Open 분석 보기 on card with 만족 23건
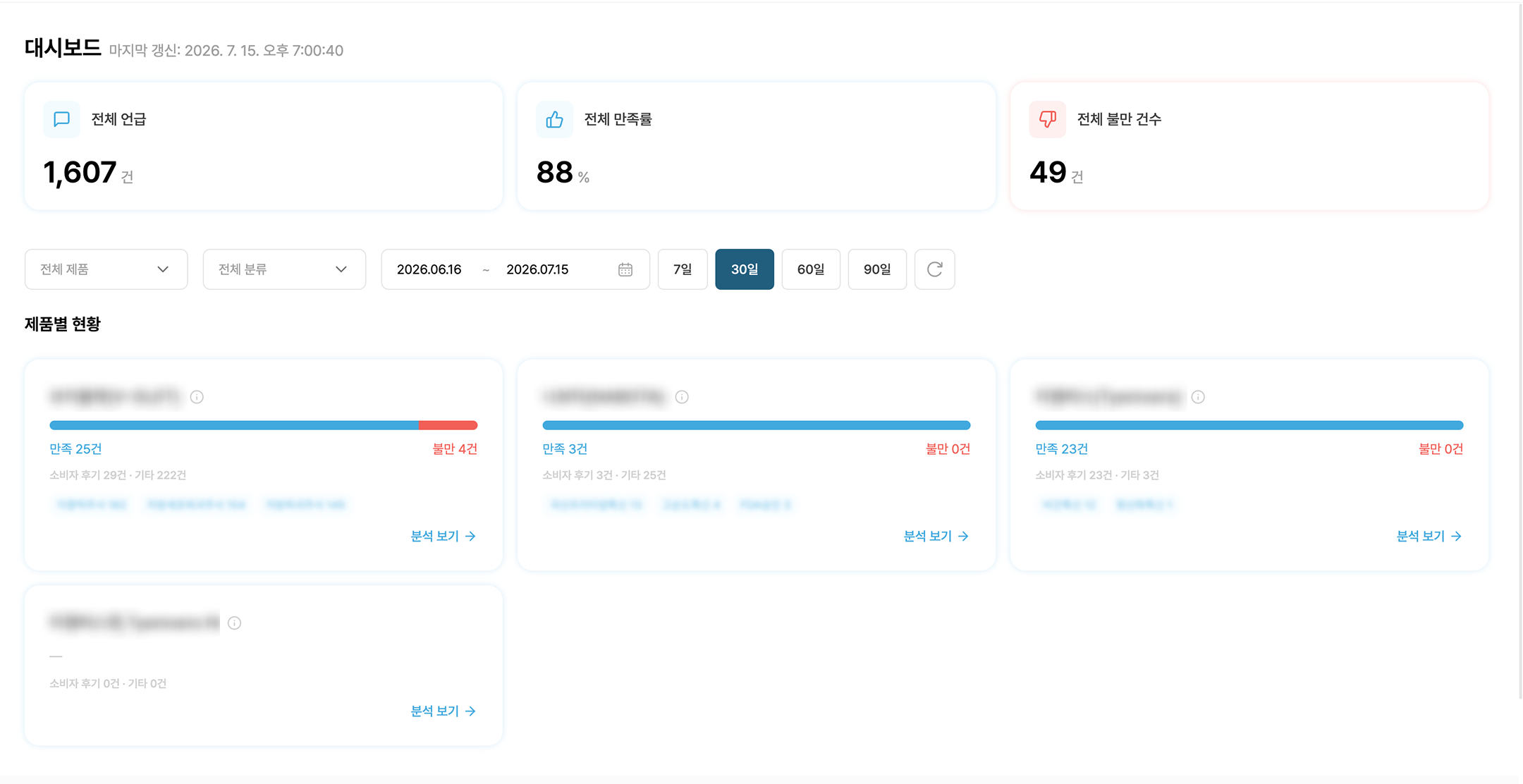The width and height of the screenshot is (1523, 784). point(1429,537)
